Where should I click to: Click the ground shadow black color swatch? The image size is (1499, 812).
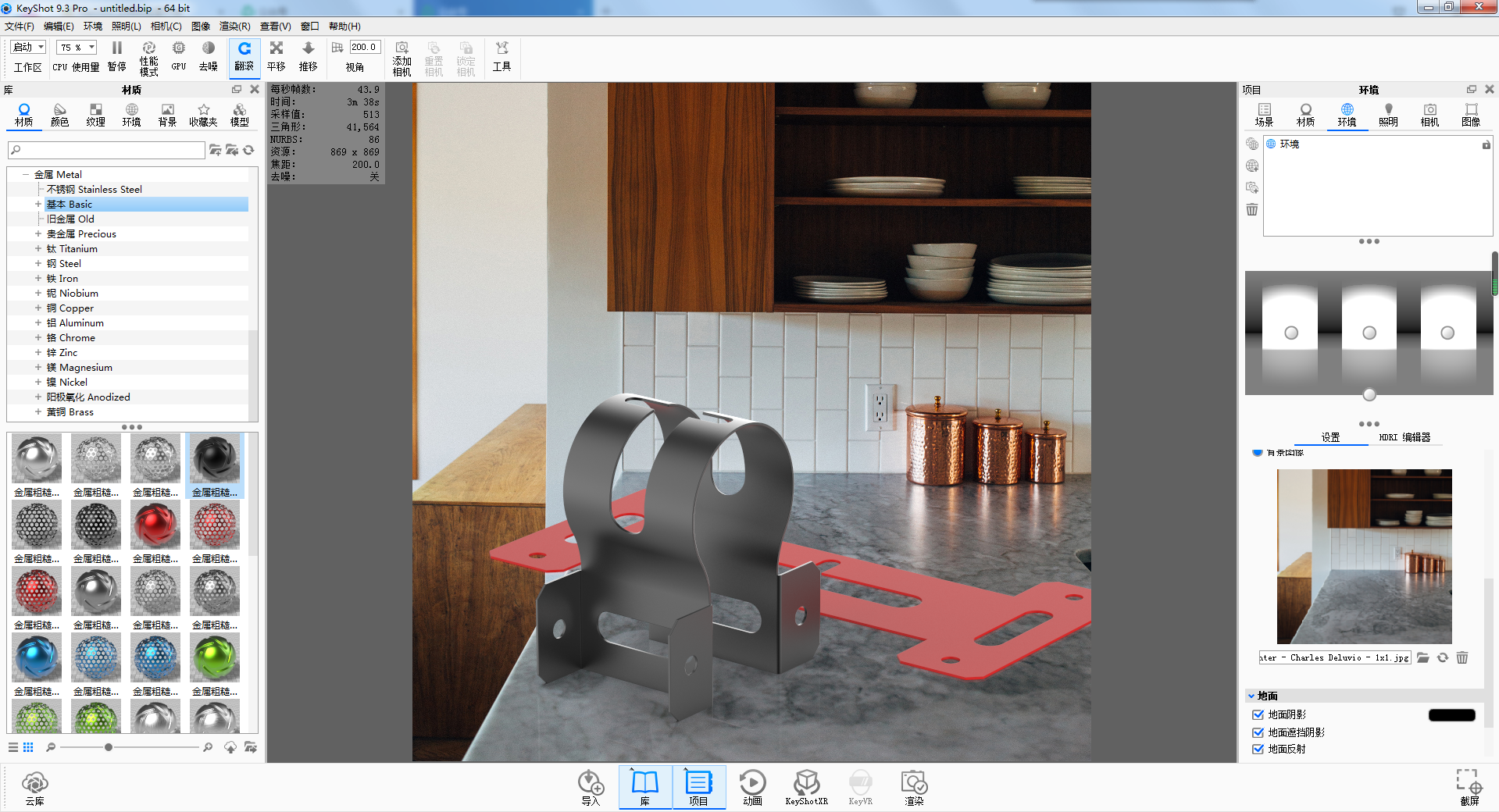(1451, 714)
